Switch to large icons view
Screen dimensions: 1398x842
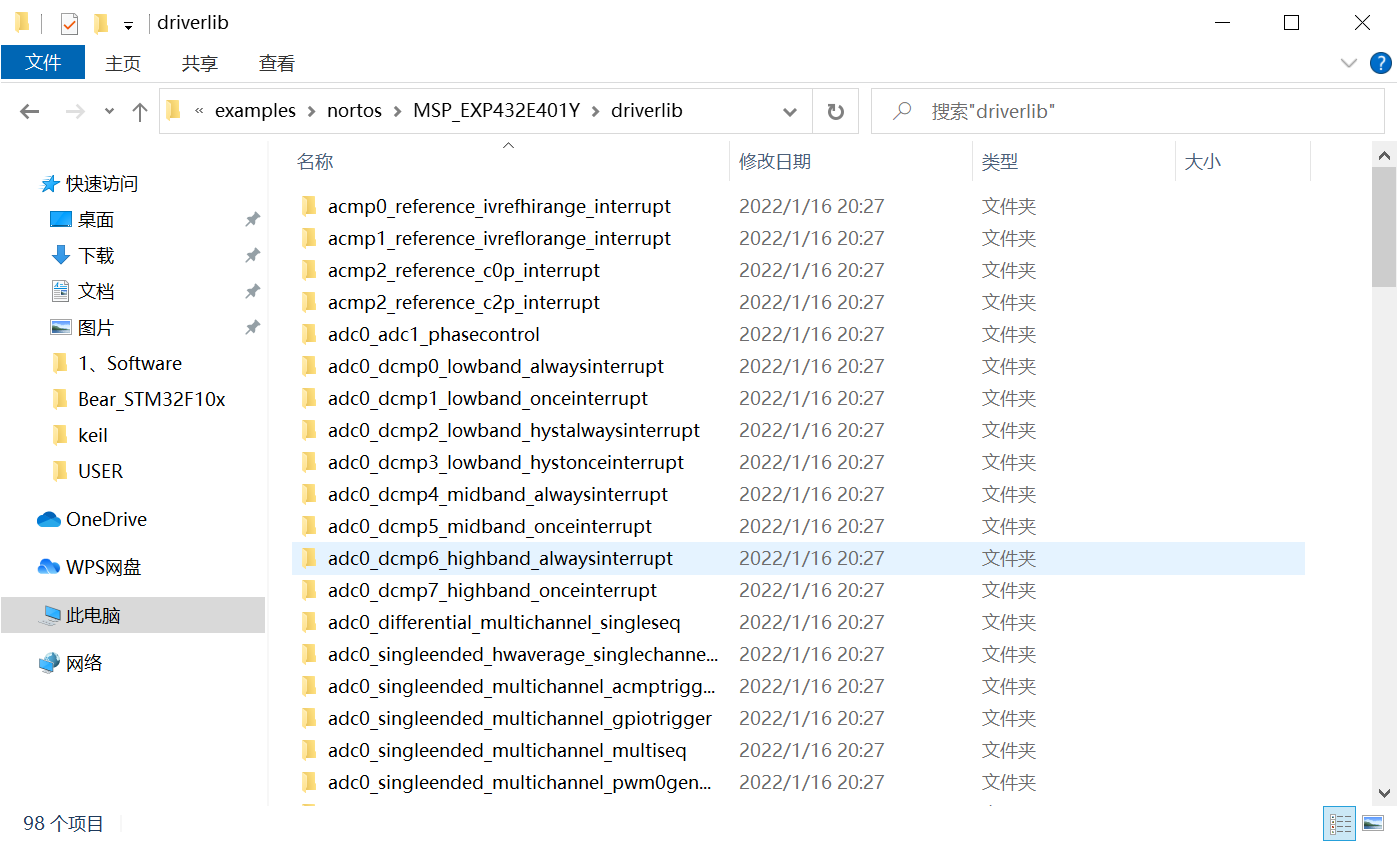coord(1371,823)
